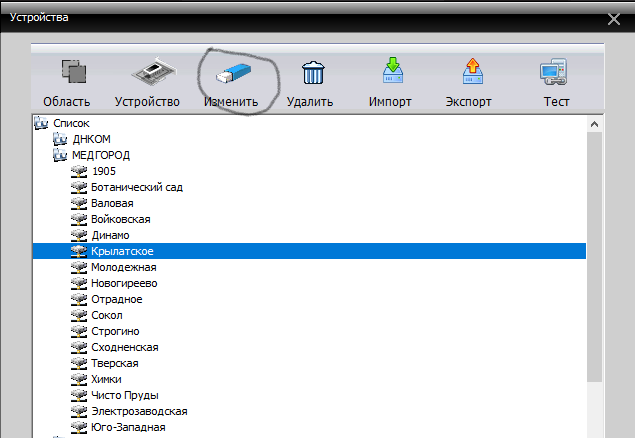Select the Юго-Западная device entry
Screen dimensions: 635x438
tap(128, 427)
